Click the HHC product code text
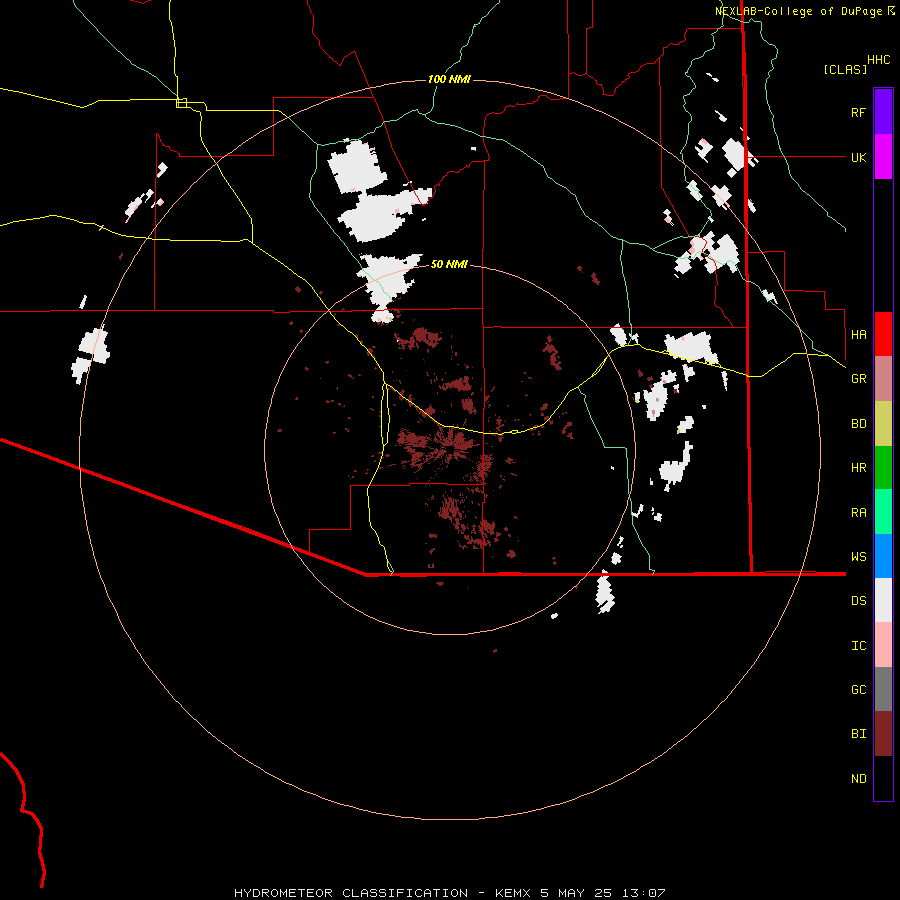This screenshot has height=900, width=900. point(878,60)
